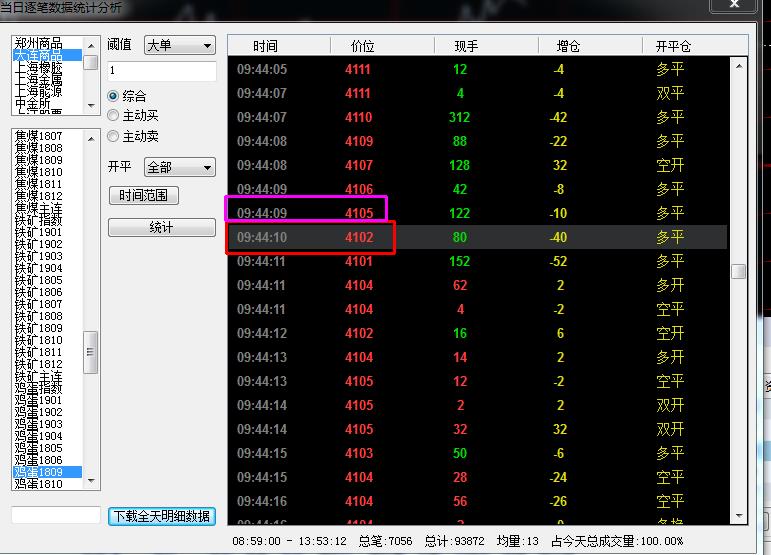The width and height of the screenshot is (771, 555).
Task: Click the 价位 column header
Action: coord(362,46)
